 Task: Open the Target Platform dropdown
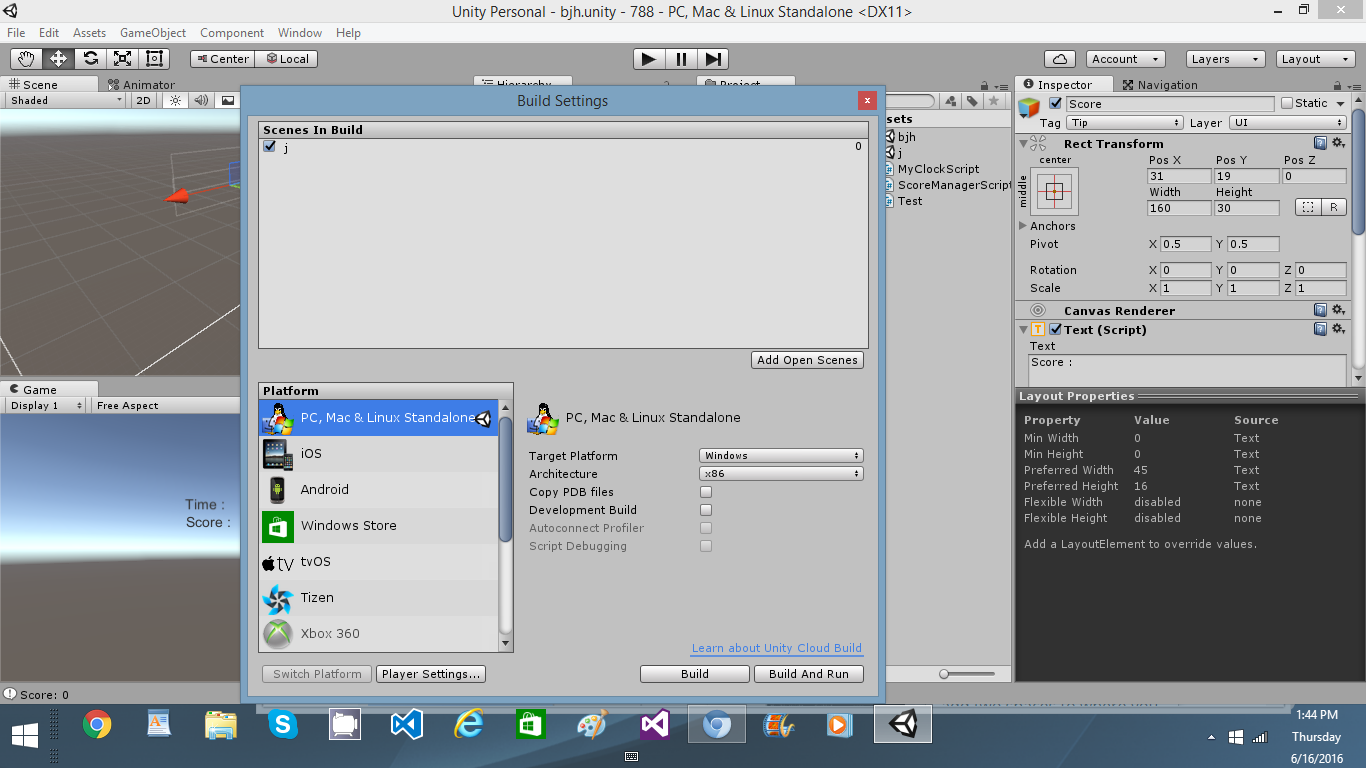click(780, 456)
